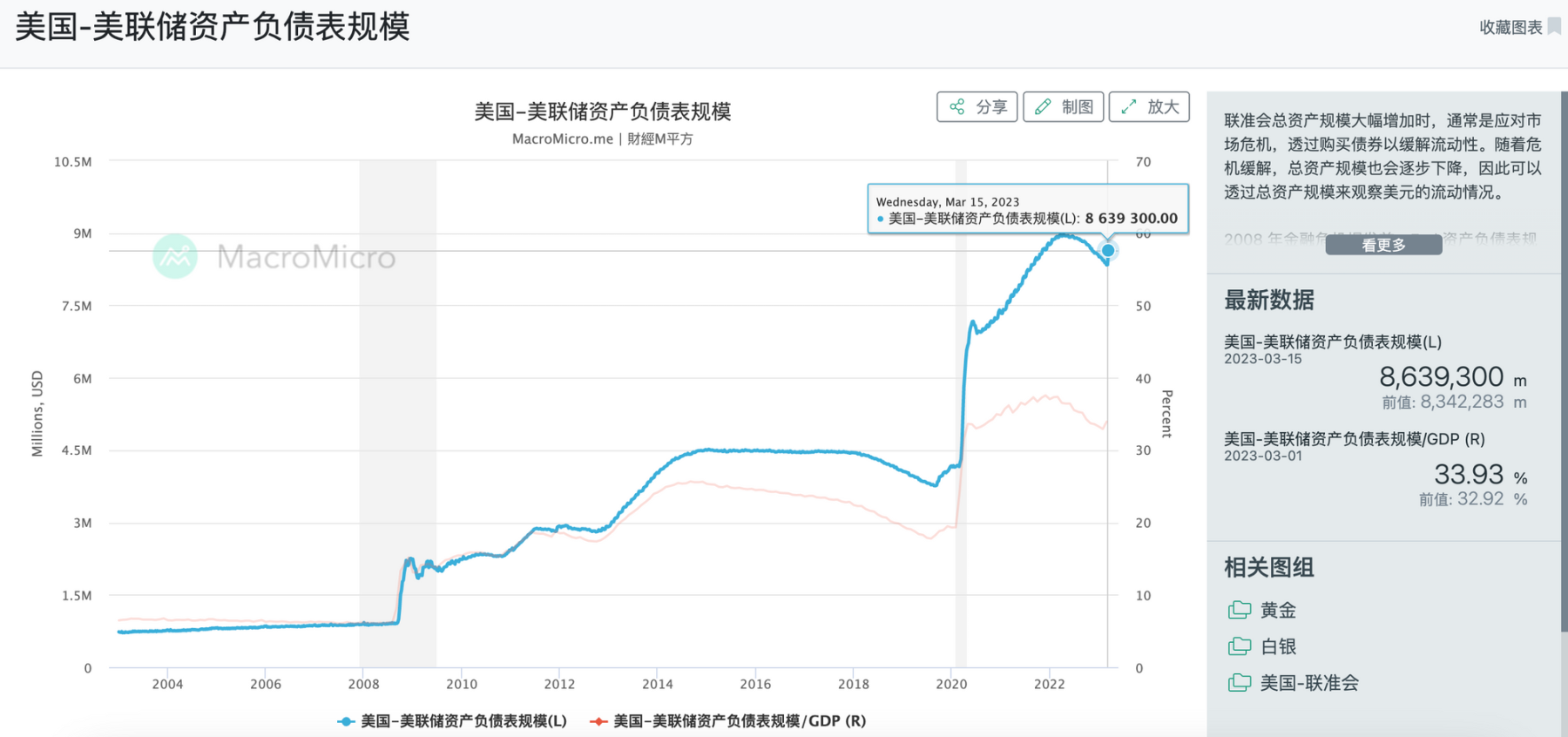Click the 40 right-axis label

(1143, 379)
